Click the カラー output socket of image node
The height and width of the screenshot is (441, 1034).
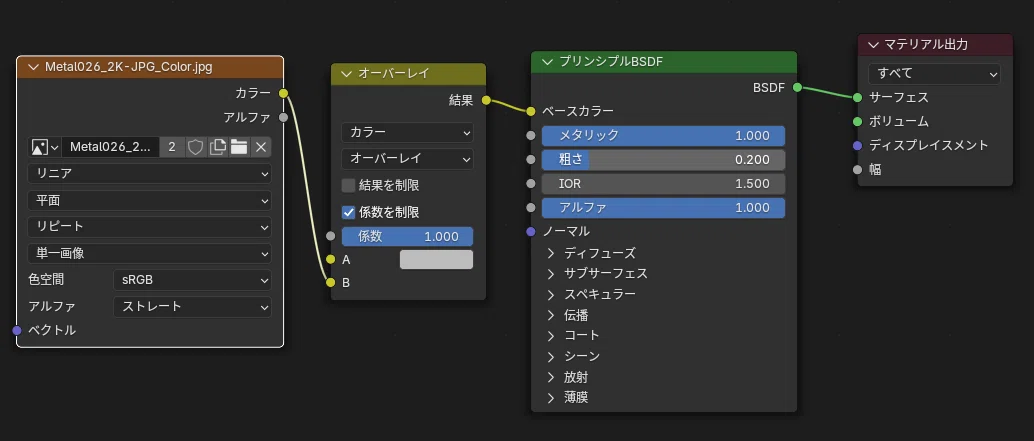point(284,94)
